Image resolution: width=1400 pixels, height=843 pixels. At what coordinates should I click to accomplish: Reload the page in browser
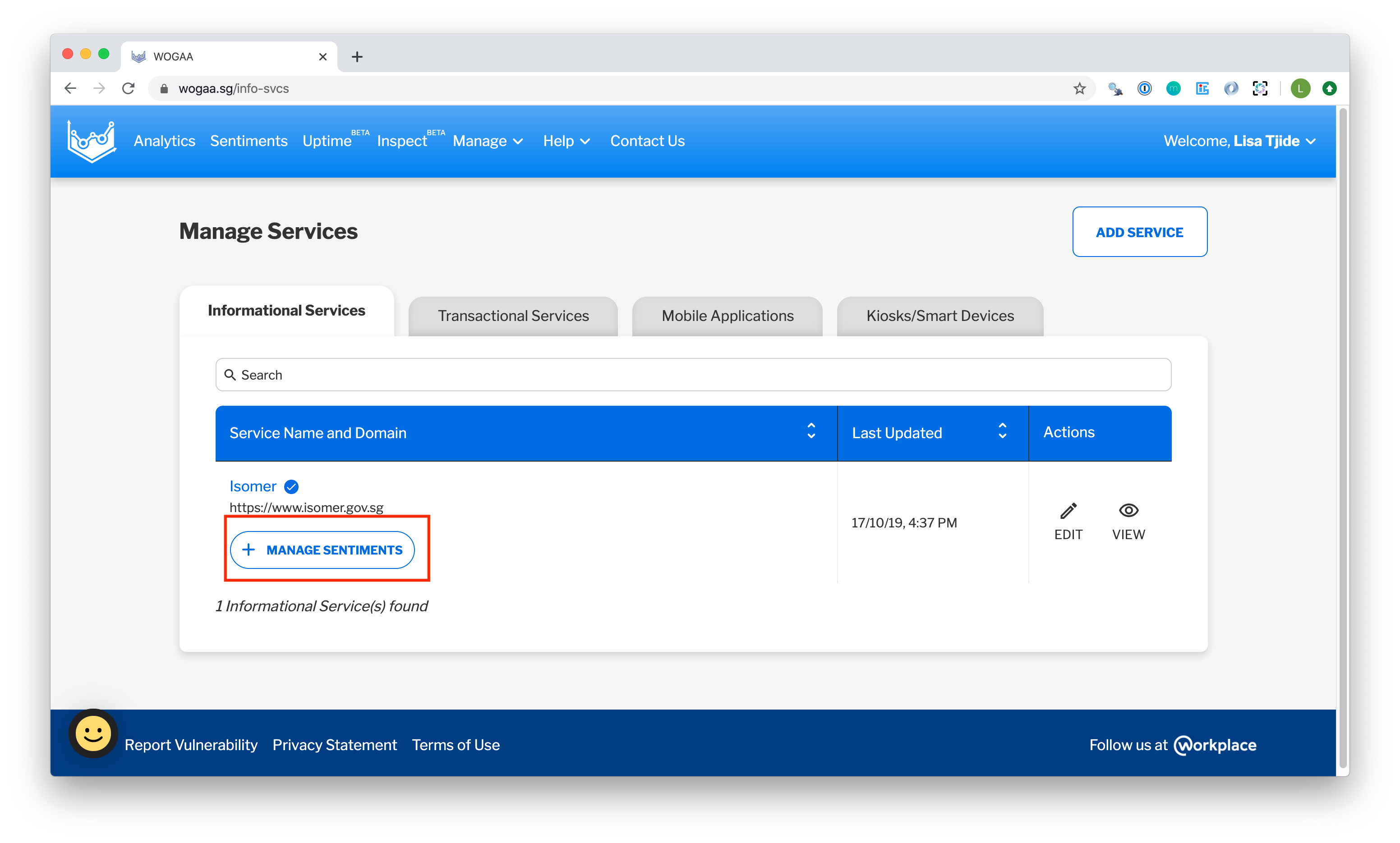click(129, 89)
